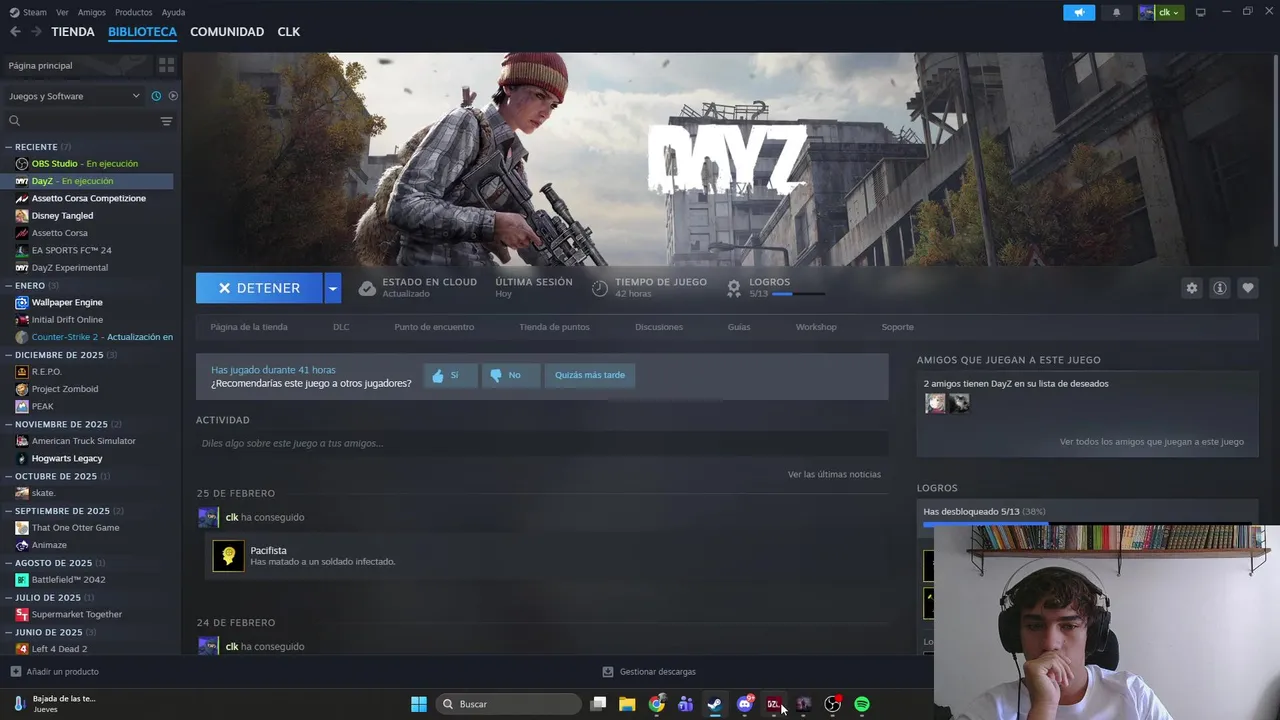
Task: Open dropdown arrow beside DETENER
Action: click(333, 288)
